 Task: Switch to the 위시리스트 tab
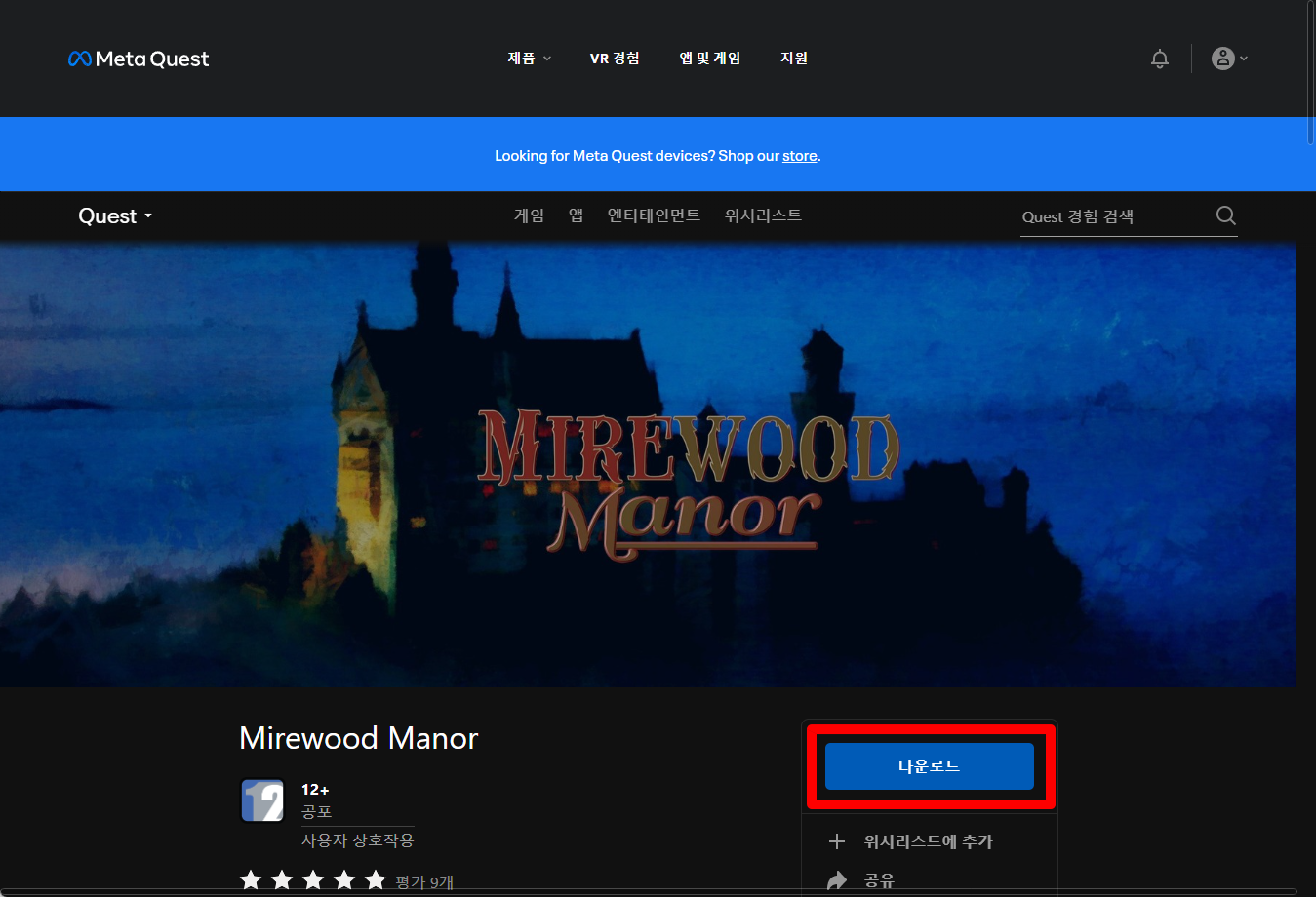pyautogui.click(x=763, y=215)
